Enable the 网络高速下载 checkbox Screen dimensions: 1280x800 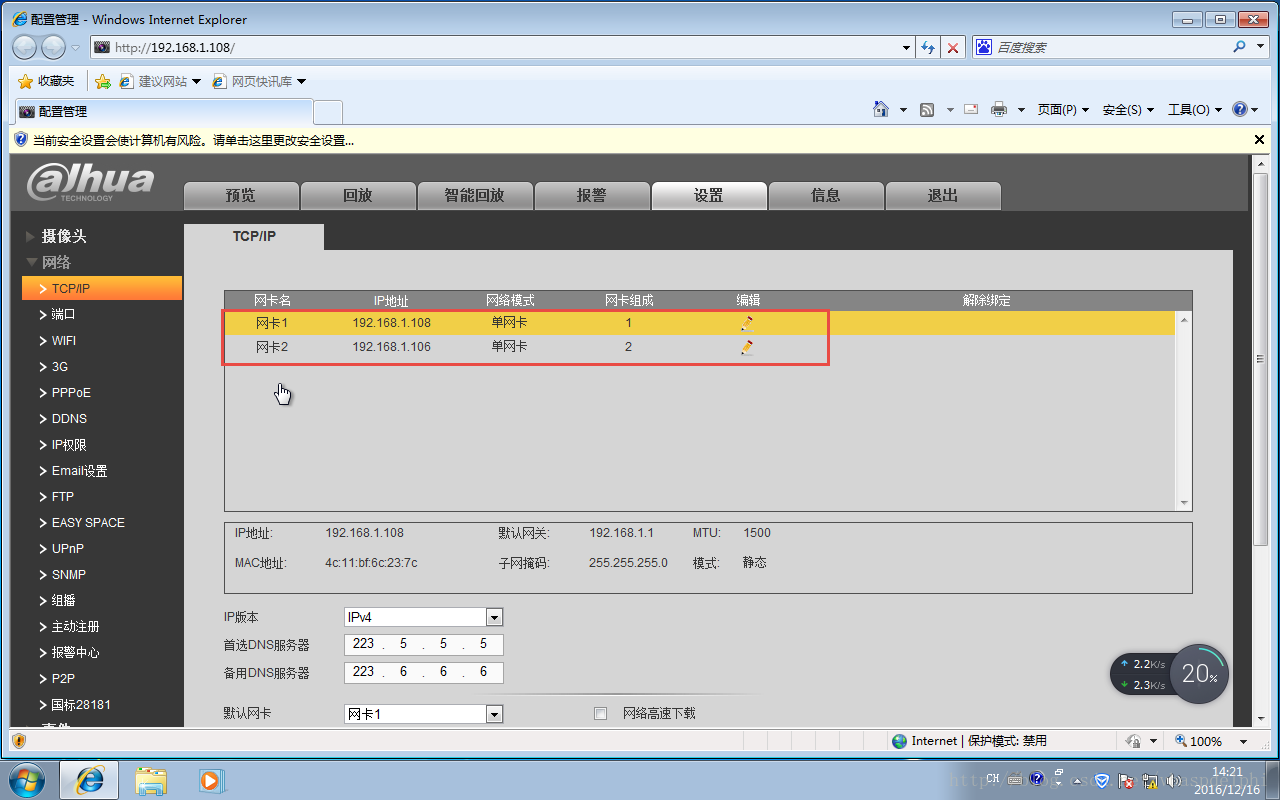601,714
